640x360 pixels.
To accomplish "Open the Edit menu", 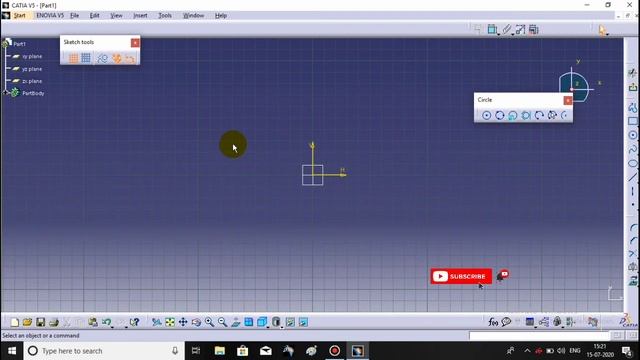I will 94,16.
